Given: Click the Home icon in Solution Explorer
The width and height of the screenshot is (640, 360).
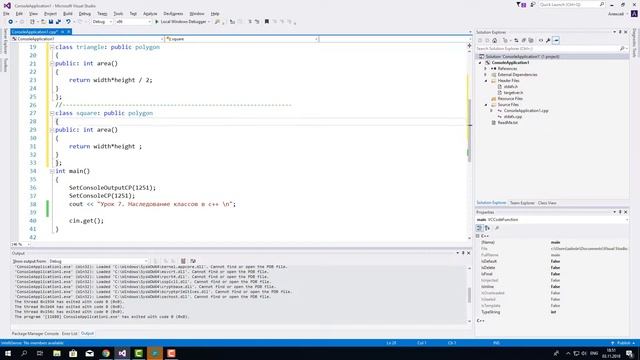Looking at the screenshot, I should (495, 40).
